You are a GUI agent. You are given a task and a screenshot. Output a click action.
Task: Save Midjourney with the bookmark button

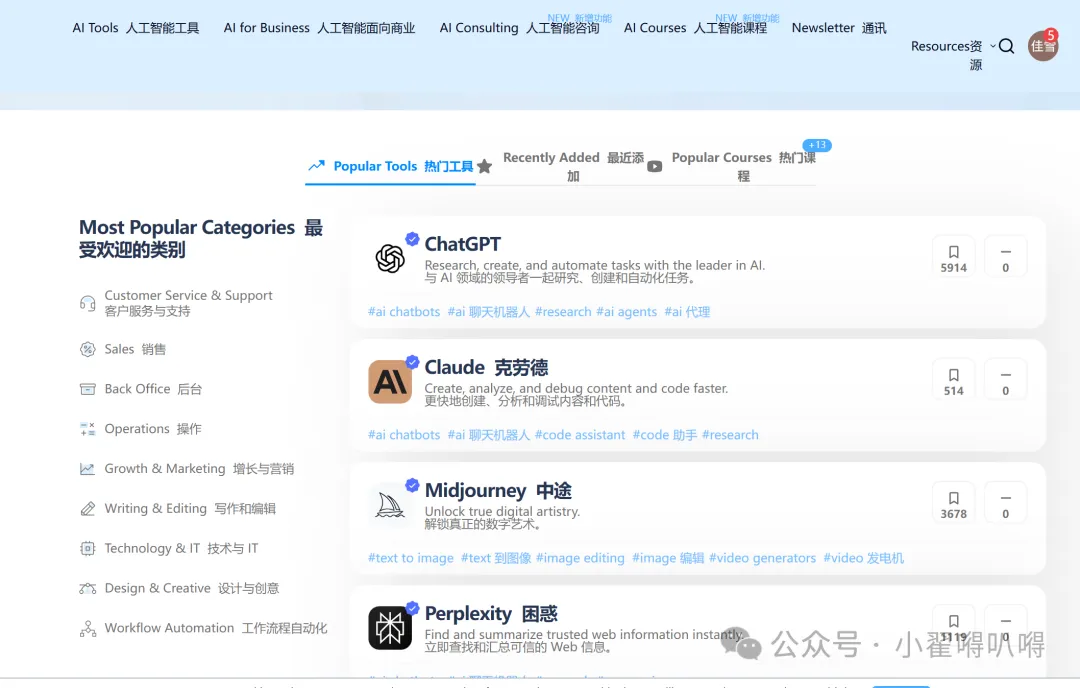953,504
